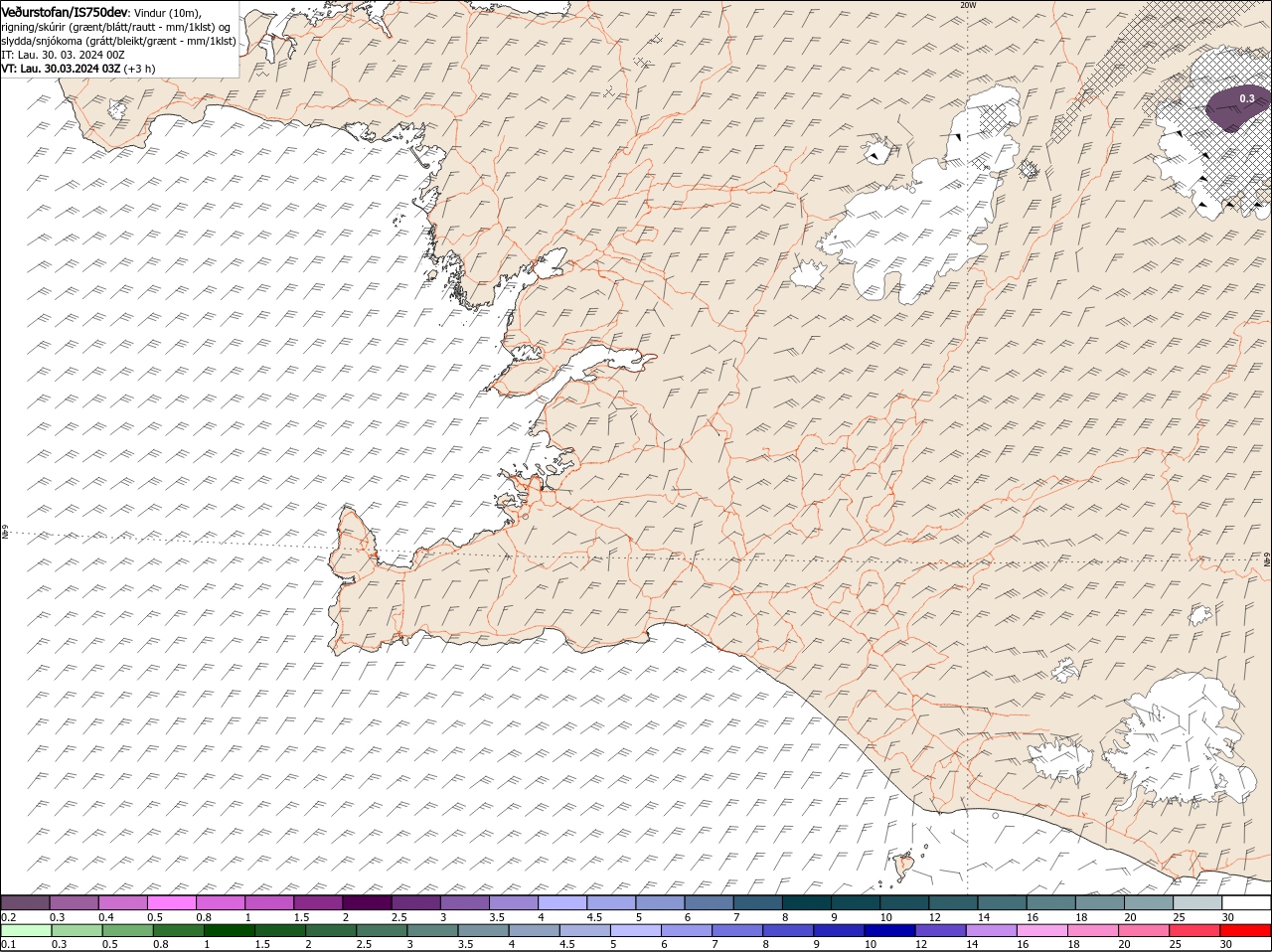Select bright pink top-row legend swatch between 0.5 and 0.8
Image resolution: width=1272 pixels, height=952 pixels.
point(173,902)
